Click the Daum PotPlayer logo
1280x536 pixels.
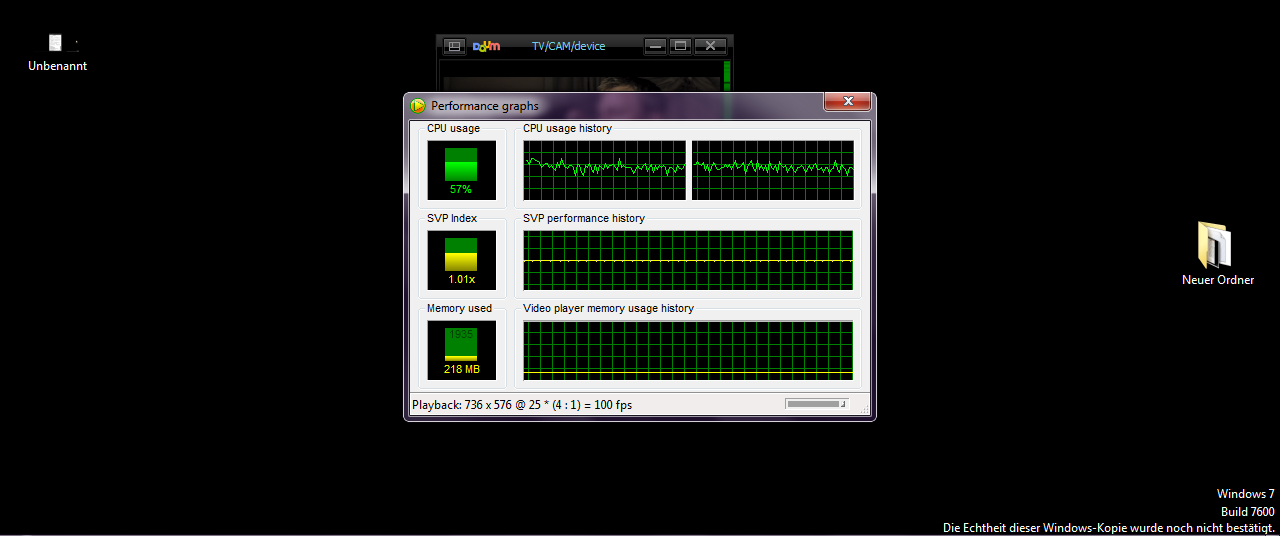click(486, 46)
